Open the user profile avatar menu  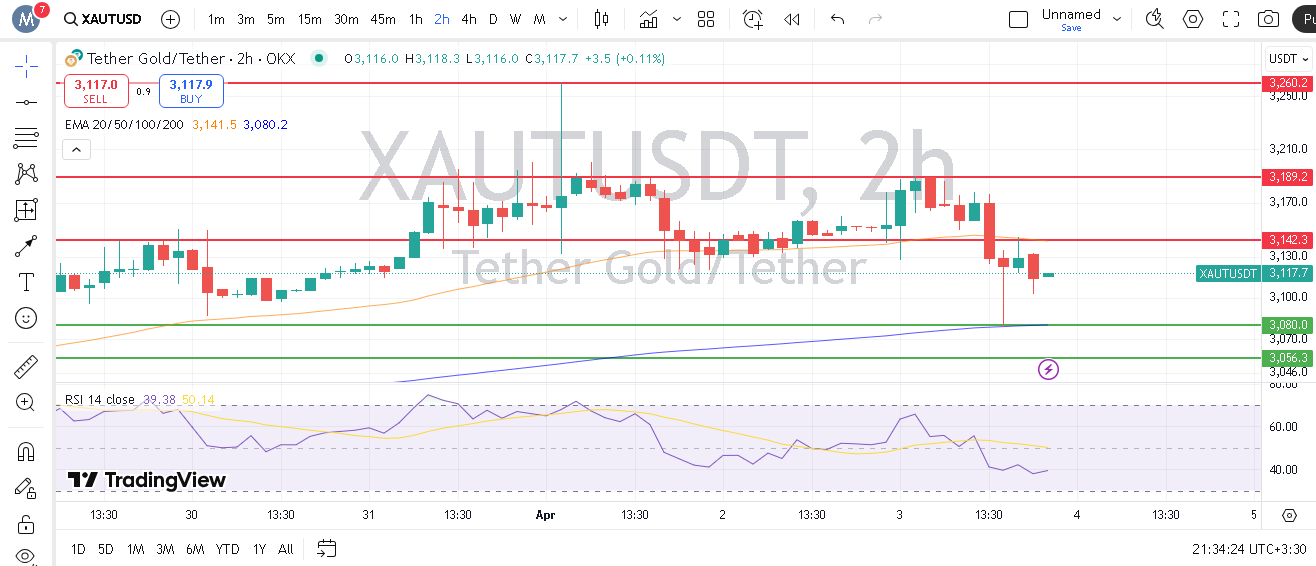pyautogui.click(x=28, y=18)
